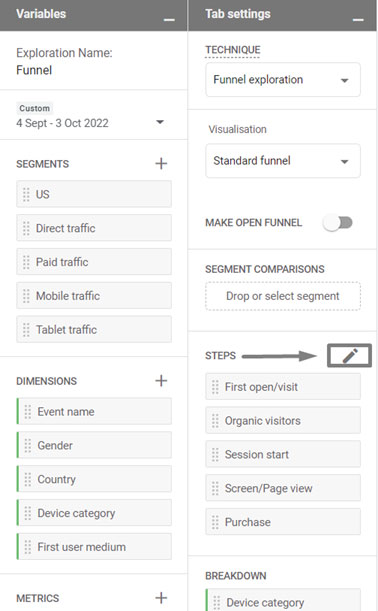This screenshot has width=378, height=611.
Task: Grab the drag handle of US segment
Action: pyautogui.click(x=26, y=194)
